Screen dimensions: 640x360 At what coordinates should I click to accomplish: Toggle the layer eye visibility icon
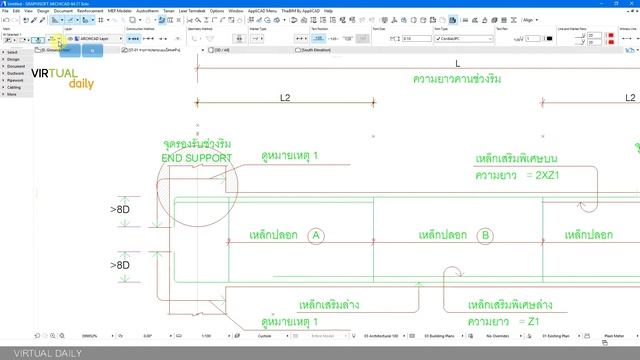click(x=70, y=39)
